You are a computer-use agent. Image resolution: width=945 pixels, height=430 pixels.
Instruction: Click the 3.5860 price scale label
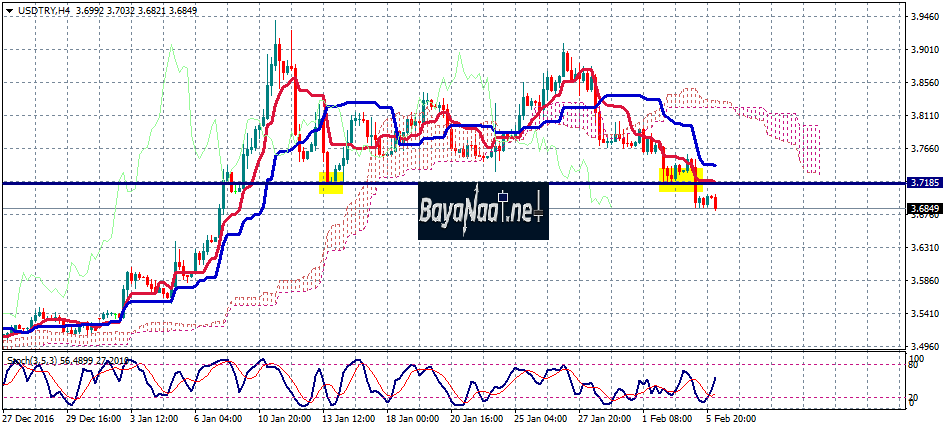coord(922,280)
